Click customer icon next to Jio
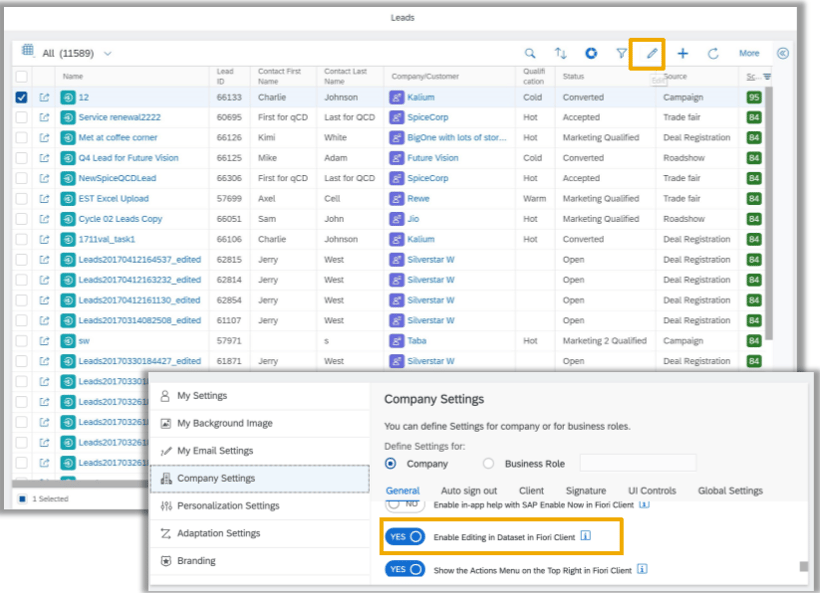 pos(396,219)
